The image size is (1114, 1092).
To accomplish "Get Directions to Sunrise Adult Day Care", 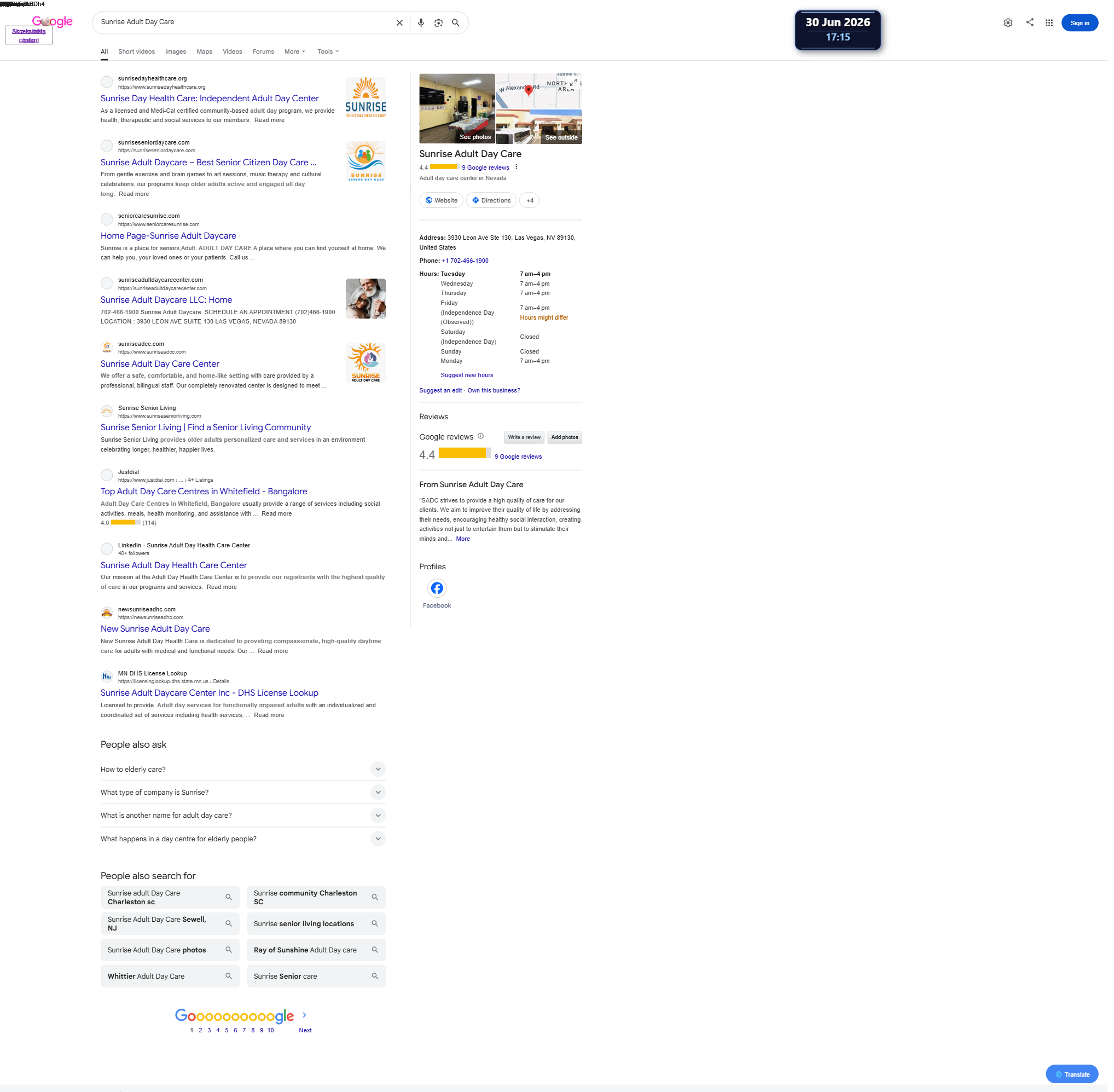I will [491, 200].
